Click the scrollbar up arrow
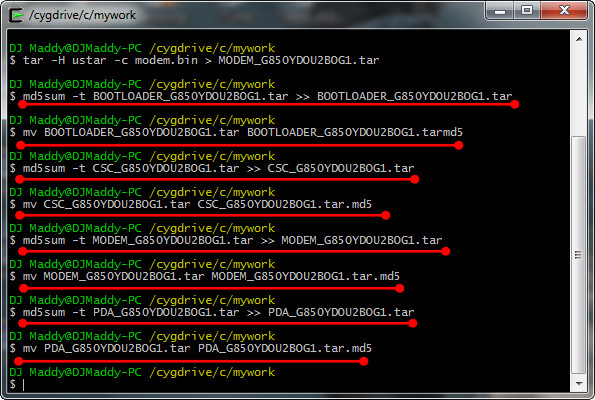The height and width of the screenshot is (400, 595). pyautogui.click(x=579, y=39)
